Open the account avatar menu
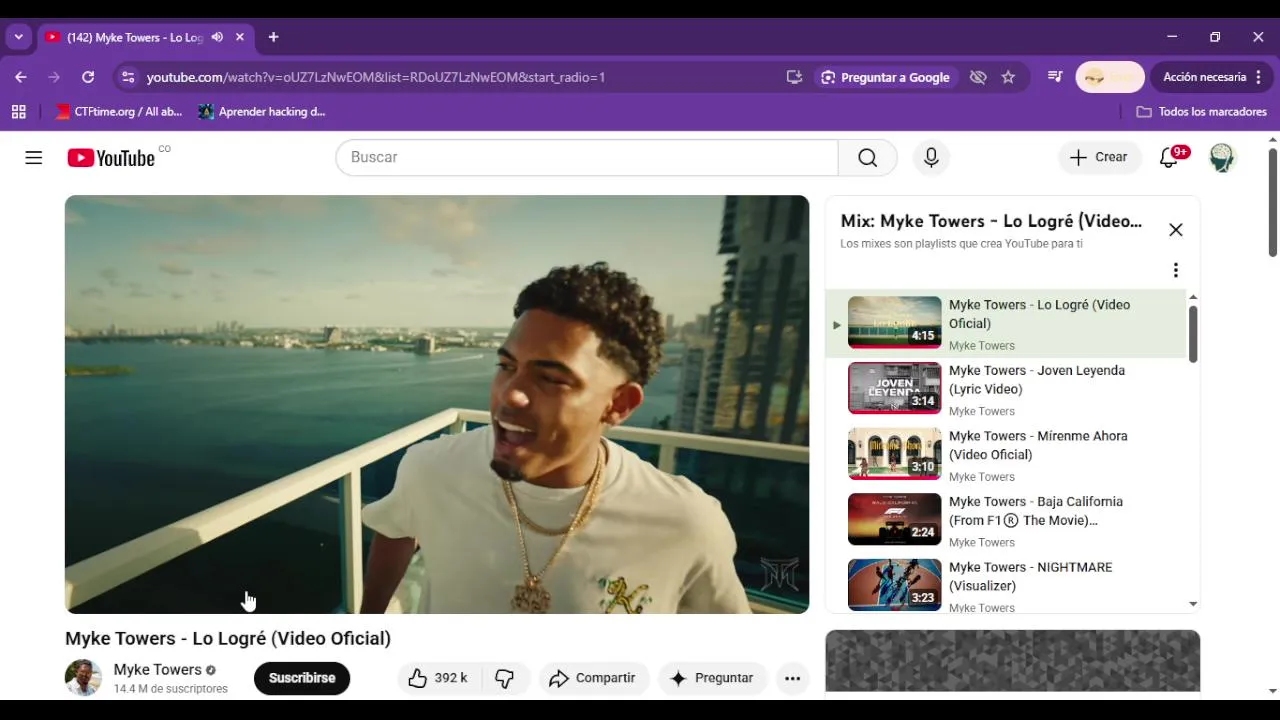This screenshot has width=1280, height=720. pos(1222,157)
